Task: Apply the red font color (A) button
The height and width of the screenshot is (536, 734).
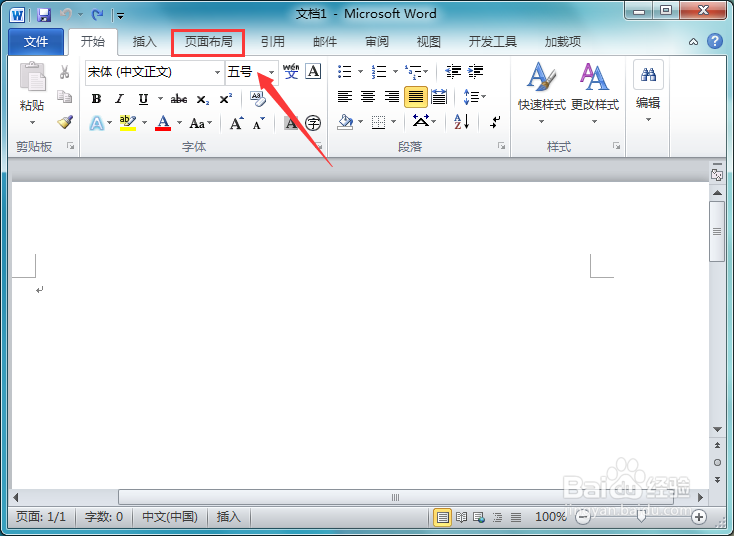Action: coord(163,123)
